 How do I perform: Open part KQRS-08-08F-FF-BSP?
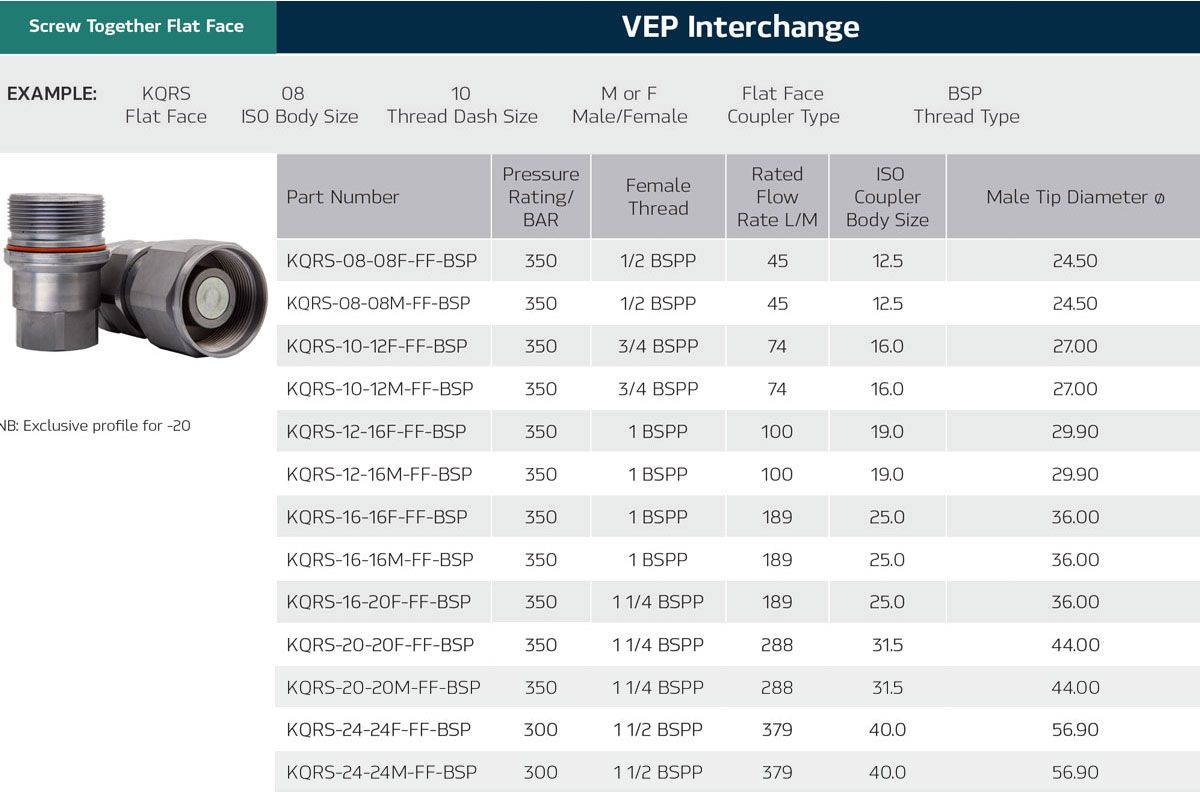pyautogui.click(x=382, y=261)
